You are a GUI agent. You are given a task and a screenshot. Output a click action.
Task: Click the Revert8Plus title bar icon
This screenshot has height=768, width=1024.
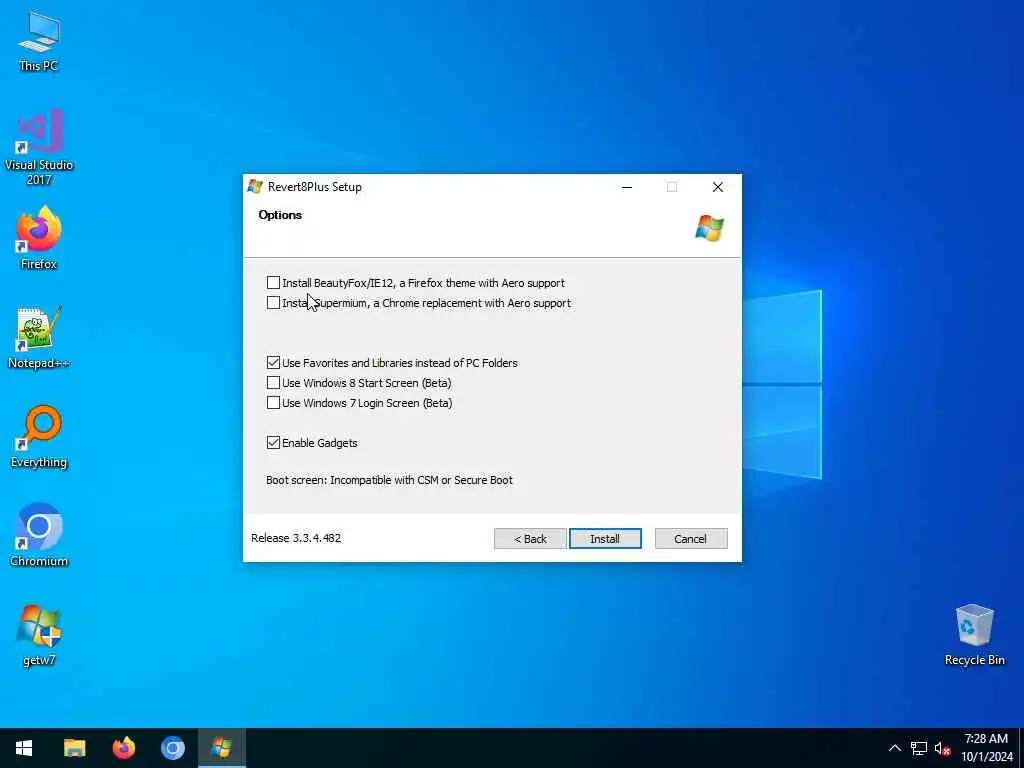[x=255, y=187]
